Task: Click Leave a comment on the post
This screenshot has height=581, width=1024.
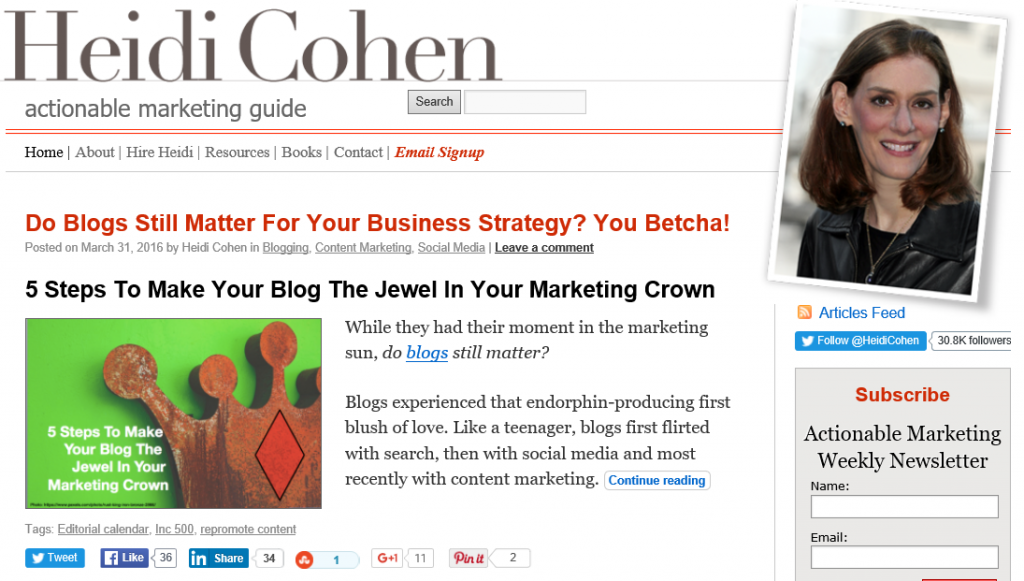Action: pos(544,247)
